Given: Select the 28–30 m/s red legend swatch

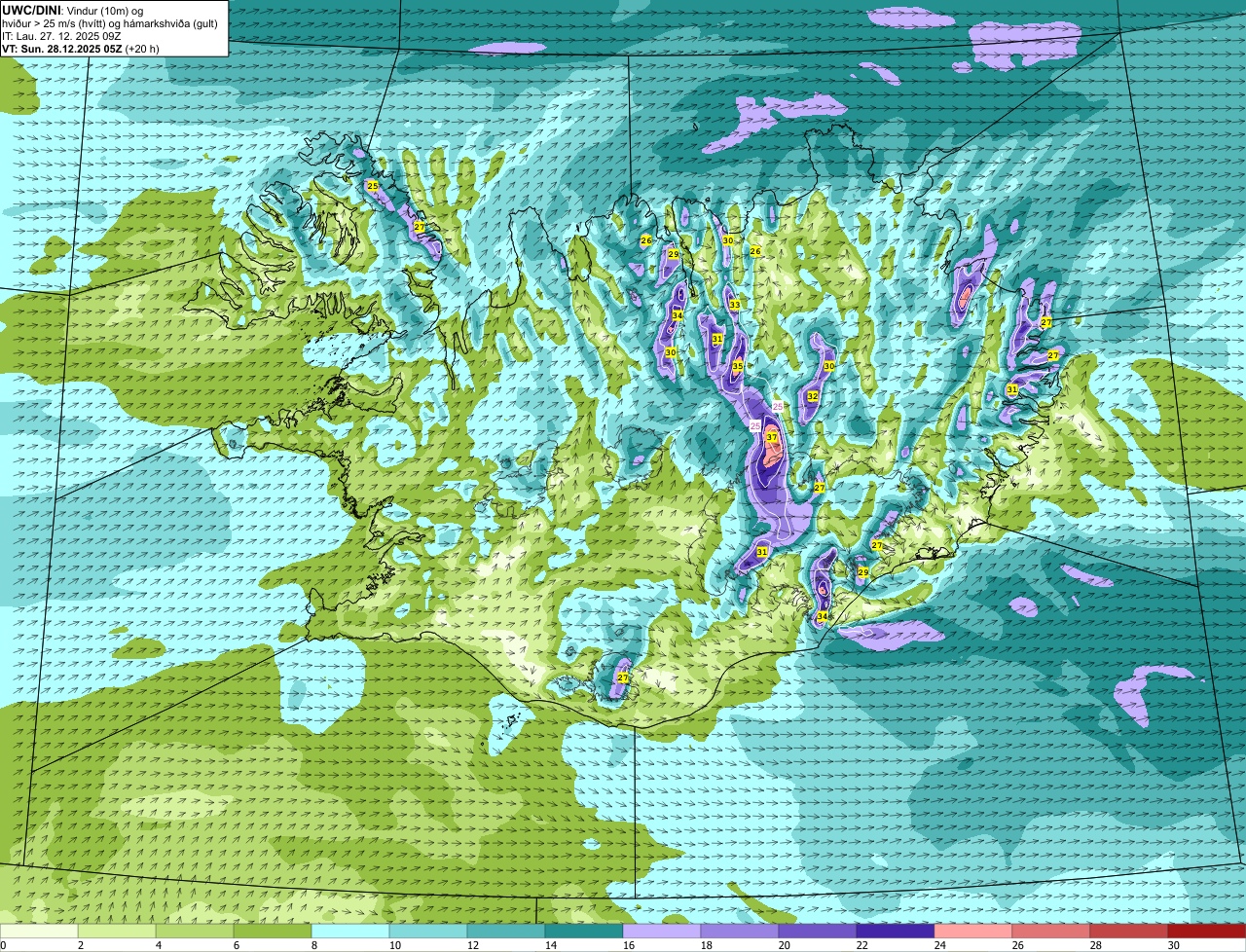Looking at the screenshot, I should pyautogui.click(x=1129, y=931).
